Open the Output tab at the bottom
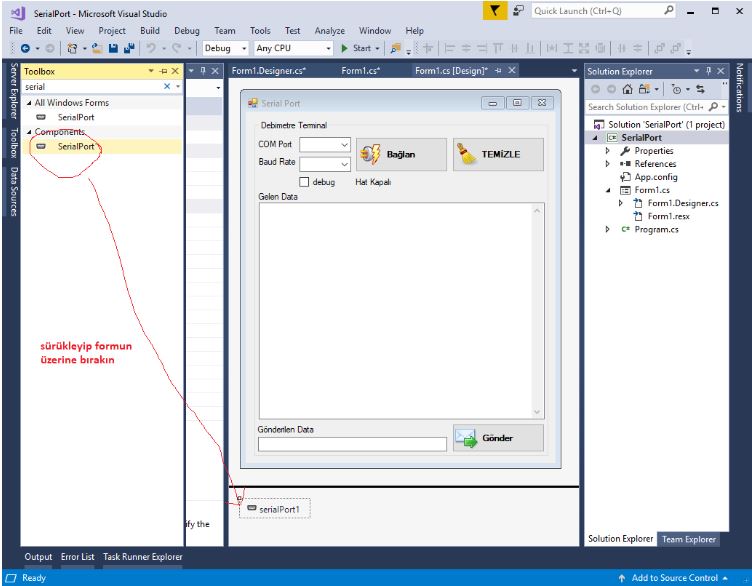Screen dimensions: 752x586 tap(38, 557)
